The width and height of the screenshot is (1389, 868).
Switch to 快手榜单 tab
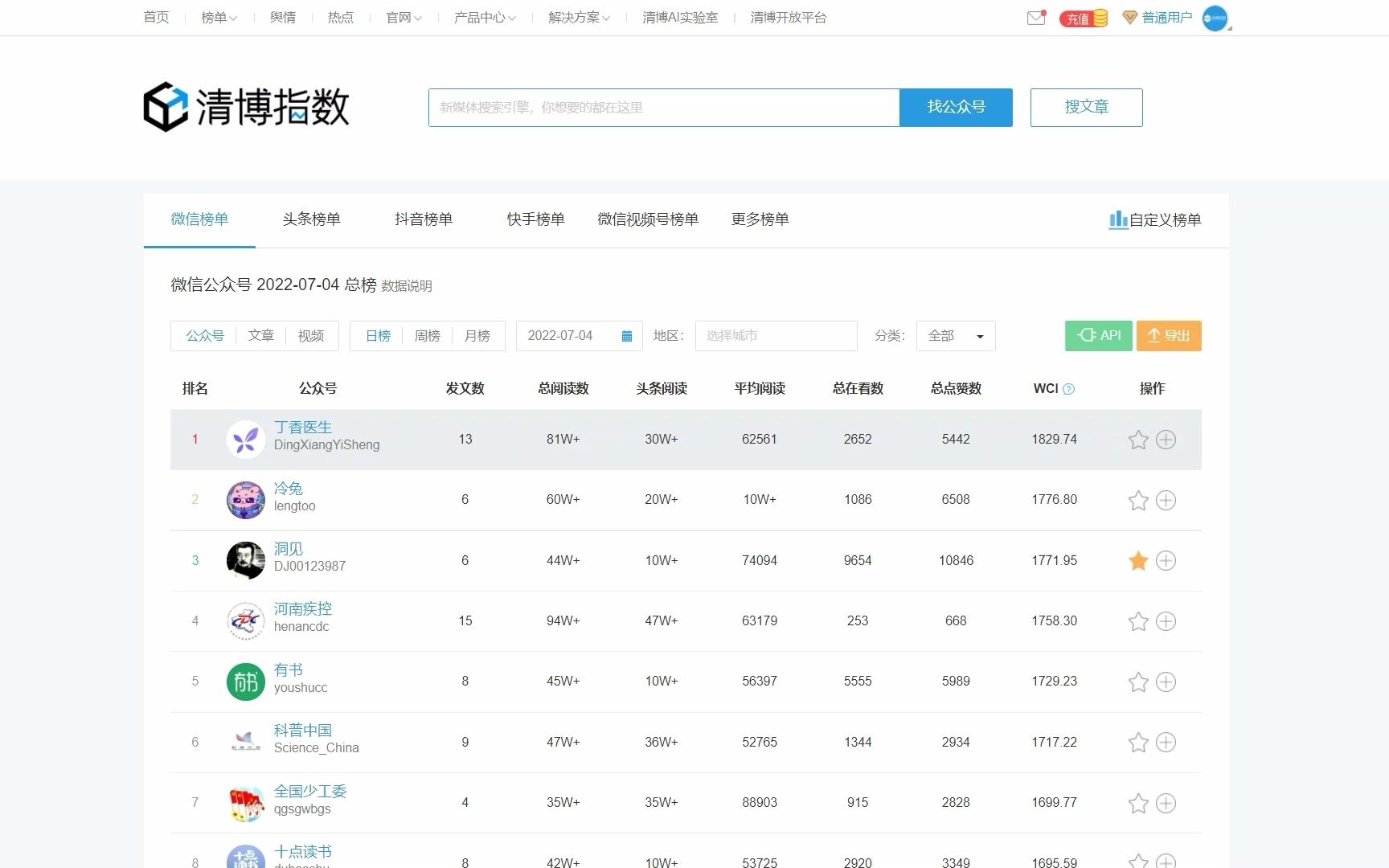[x=536, y=219]
